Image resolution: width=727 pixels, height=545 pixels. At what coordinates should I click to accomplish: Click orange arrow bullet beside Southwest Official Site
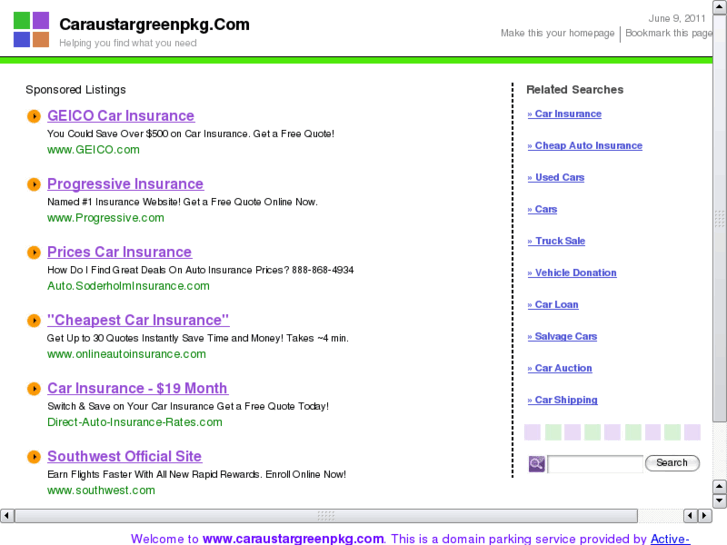click(34, 457)
